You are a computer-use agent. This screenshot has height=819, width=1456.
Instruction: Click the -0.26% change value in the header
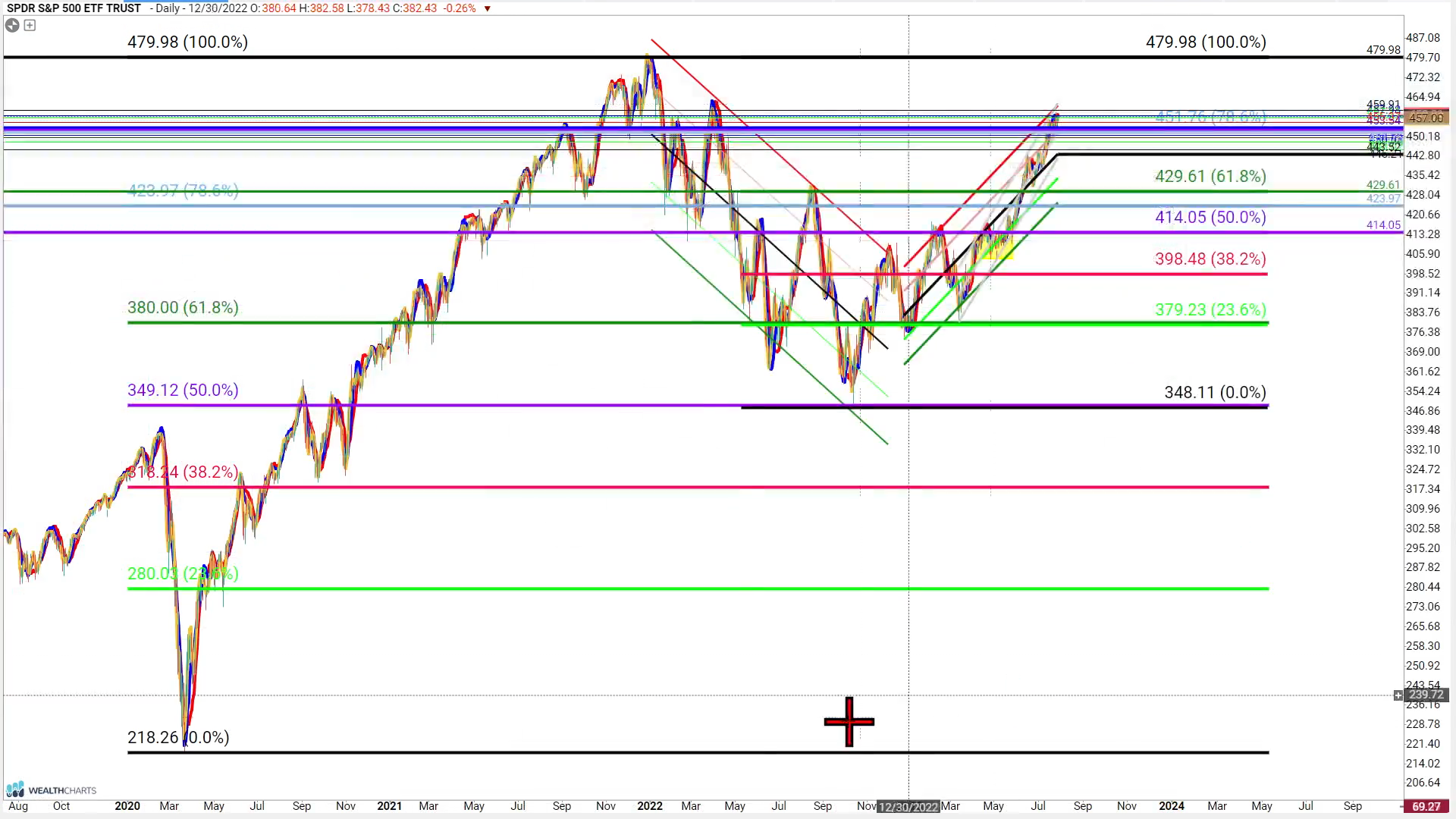460,8
